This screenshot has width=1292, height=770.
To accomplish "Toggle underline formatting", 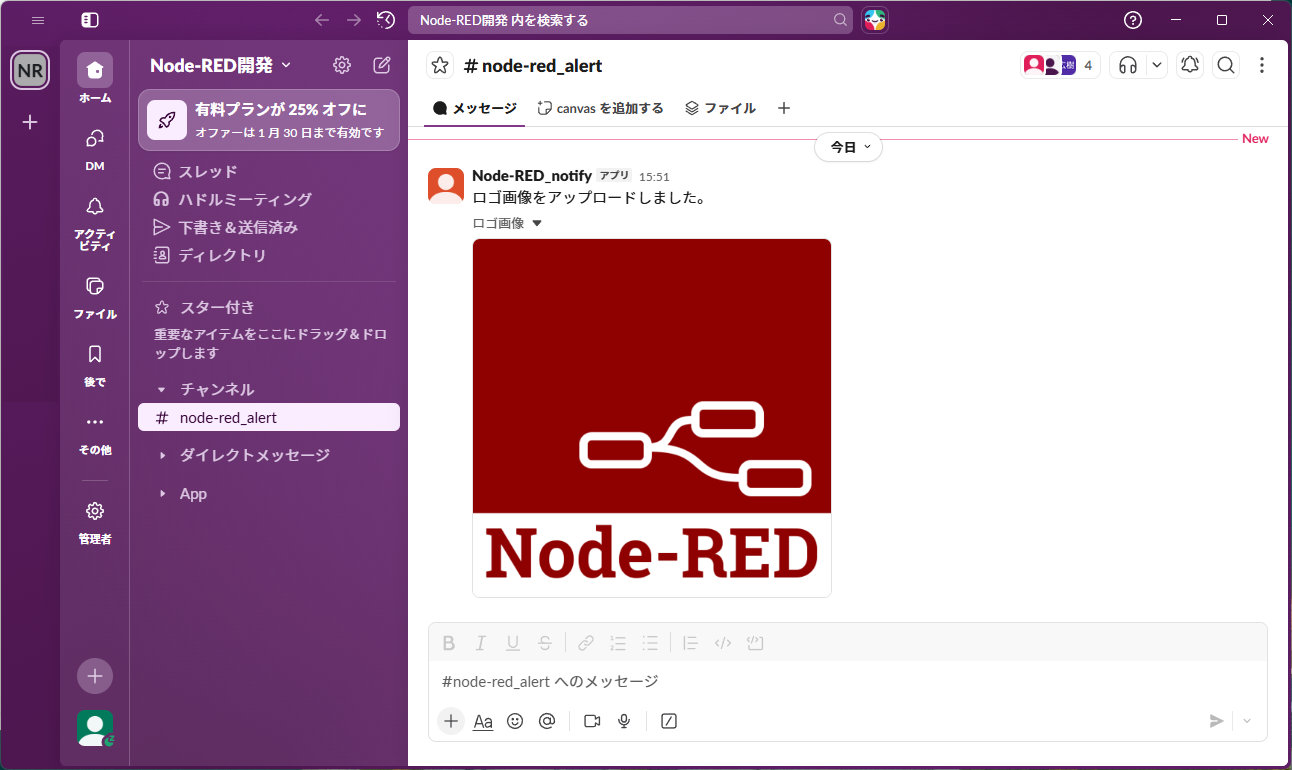I will [x=513, y=643].
